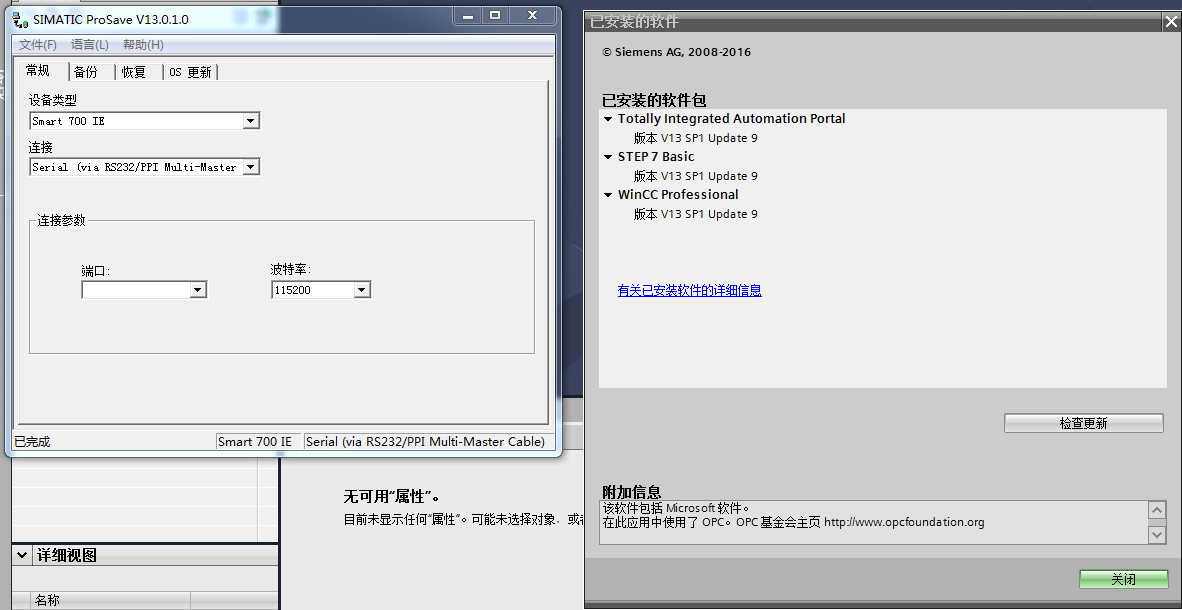Click the SIMATIC ProSave title bar icon
This screenshot has height=610, width=1182.
[x=20, y=19]
